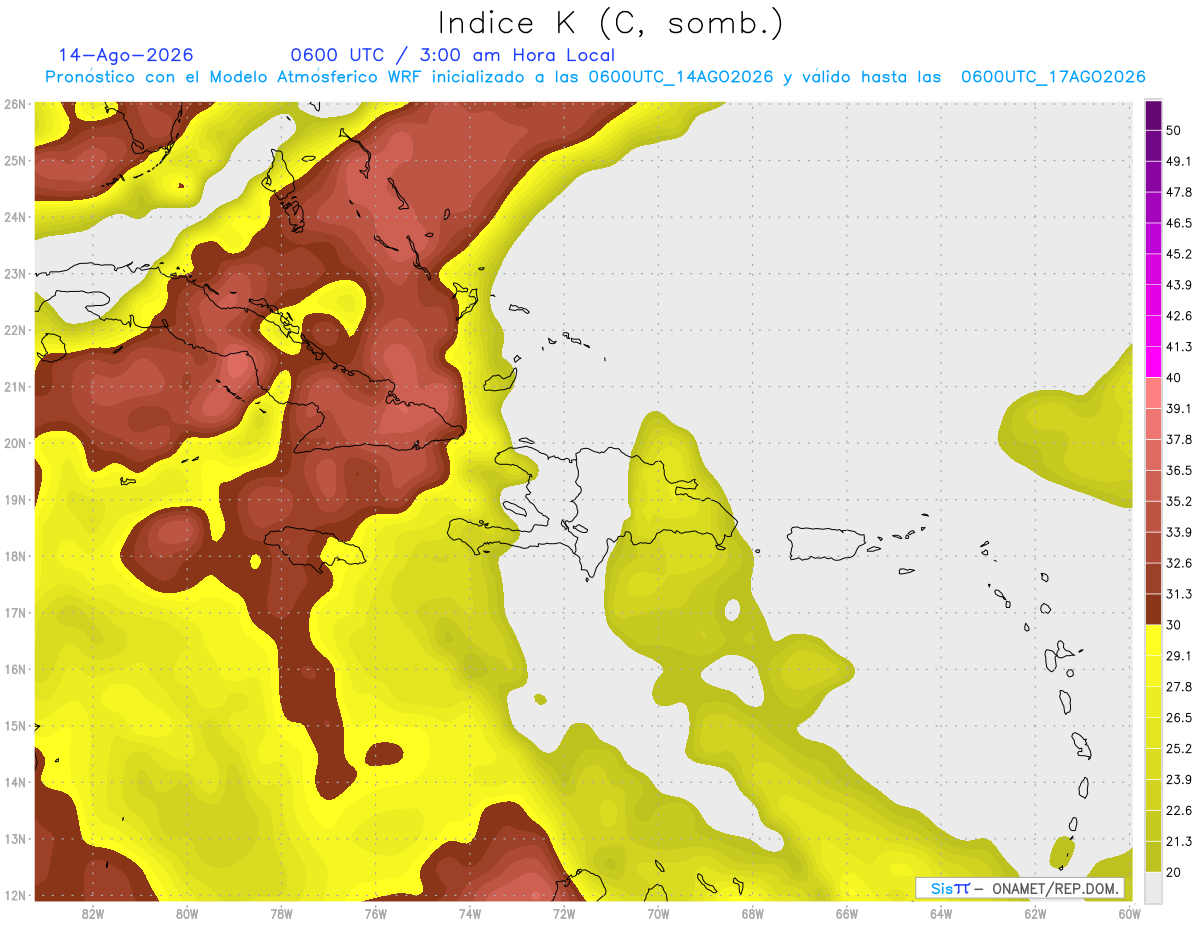Click the Jamaica island outline on map
The width and height of the screenshot is (1200, 927).
(x=315, y=548)
